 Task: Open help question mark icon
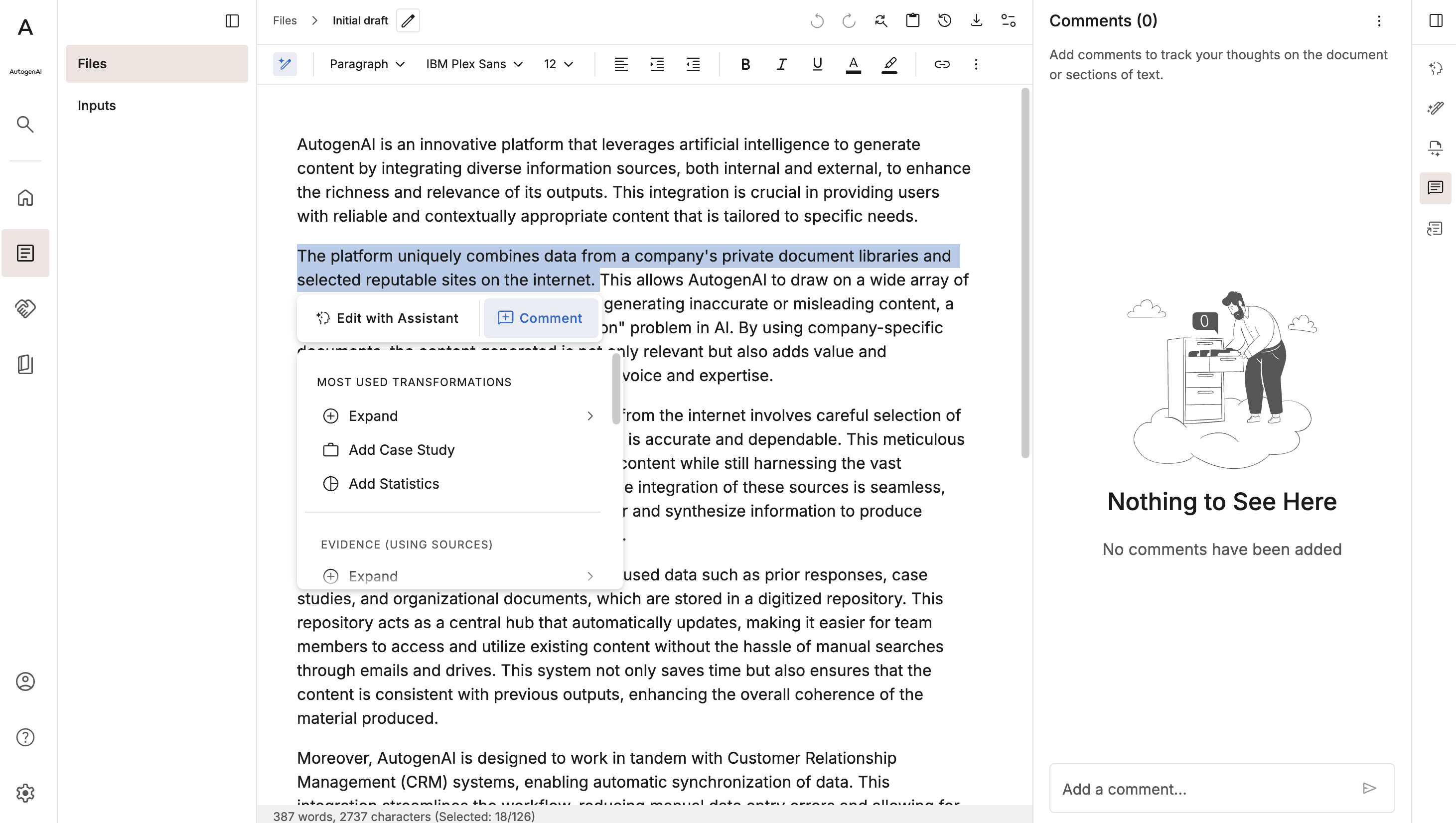(25, 737)
